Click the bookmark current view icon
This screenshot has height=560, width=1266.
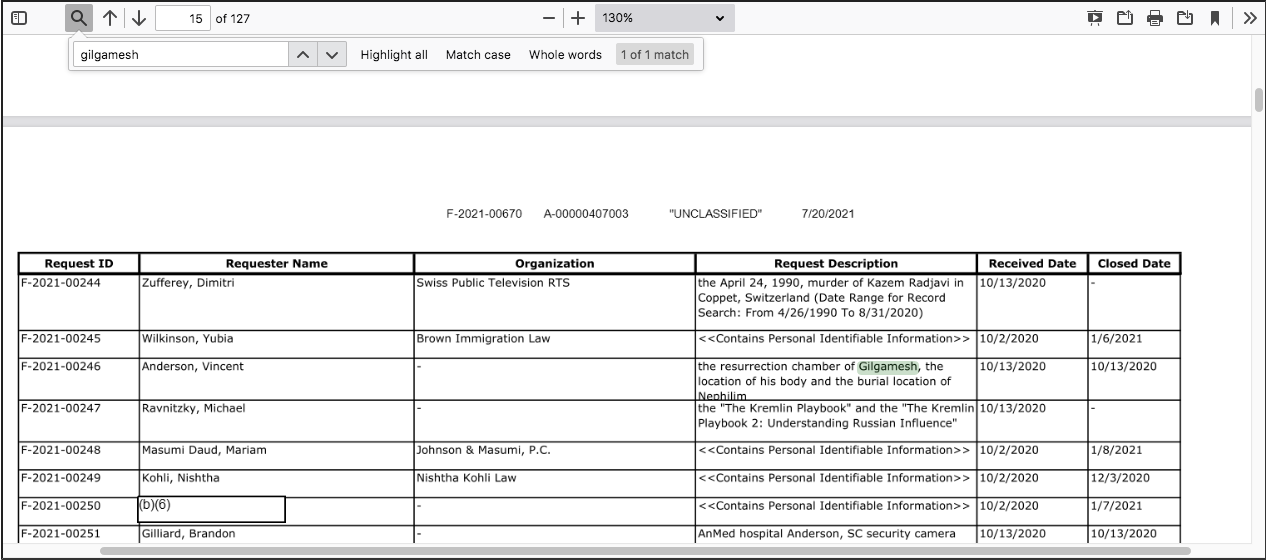coord(1215,18)
